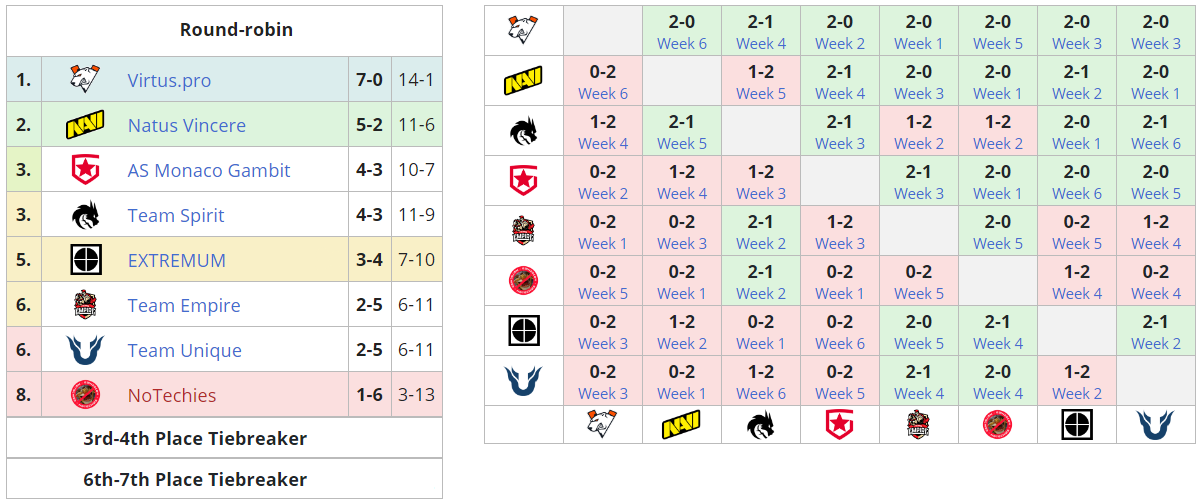Click the Virtus.pro logo in standings table
Viewport: 1197px width, 502px height.
pos(85,80)
